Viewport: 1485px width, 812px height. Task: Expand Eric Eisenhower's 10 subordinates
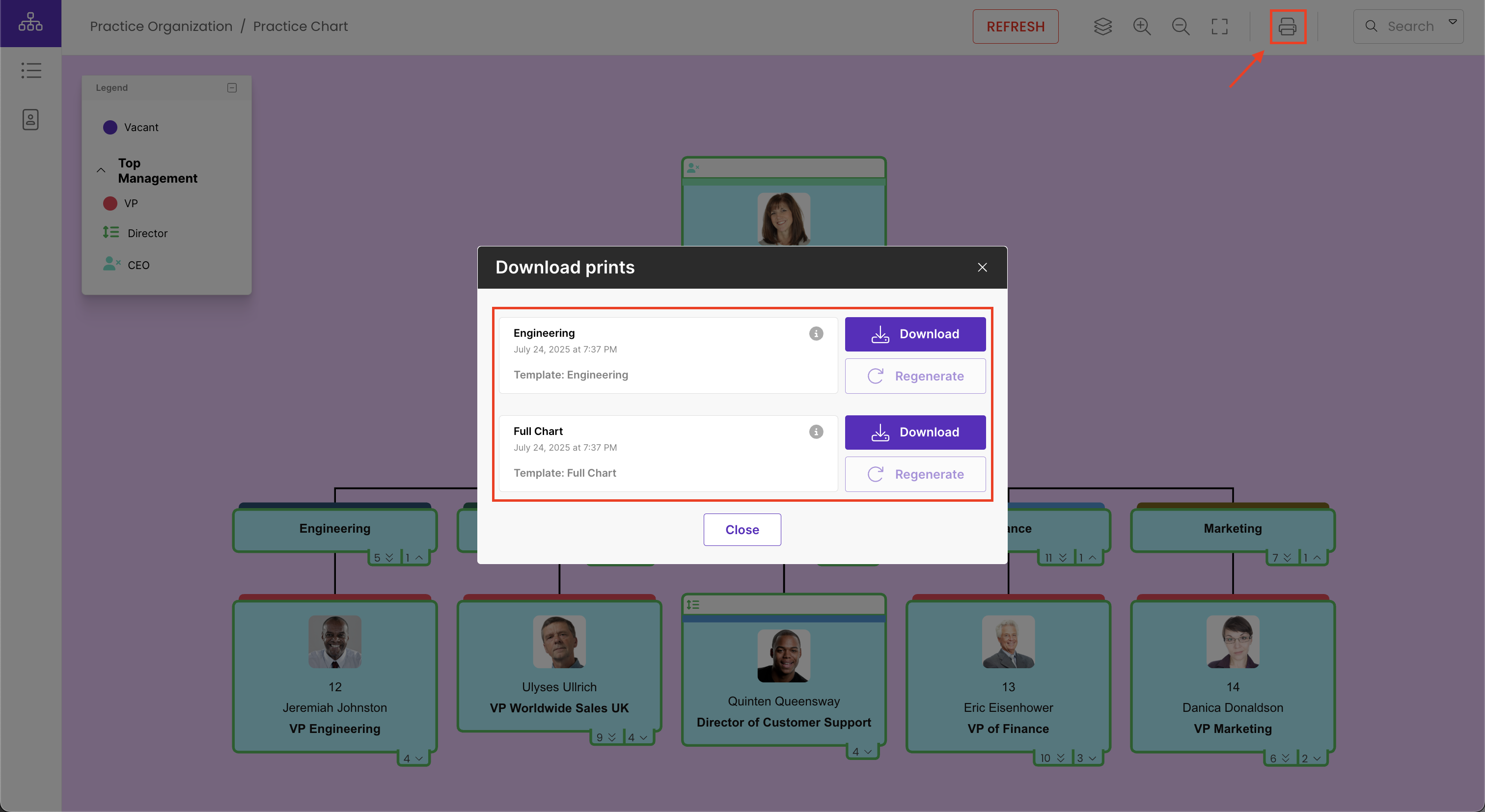1052,758
